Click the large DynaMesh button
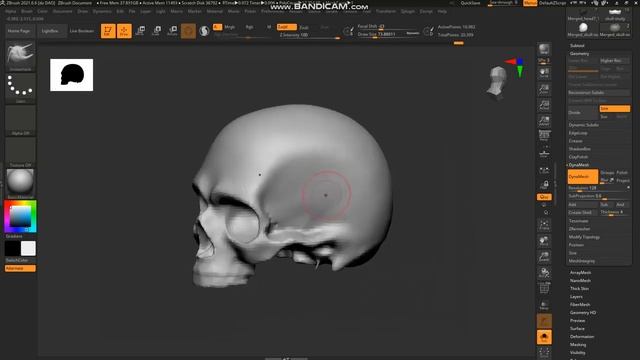 tap(583, 177)
